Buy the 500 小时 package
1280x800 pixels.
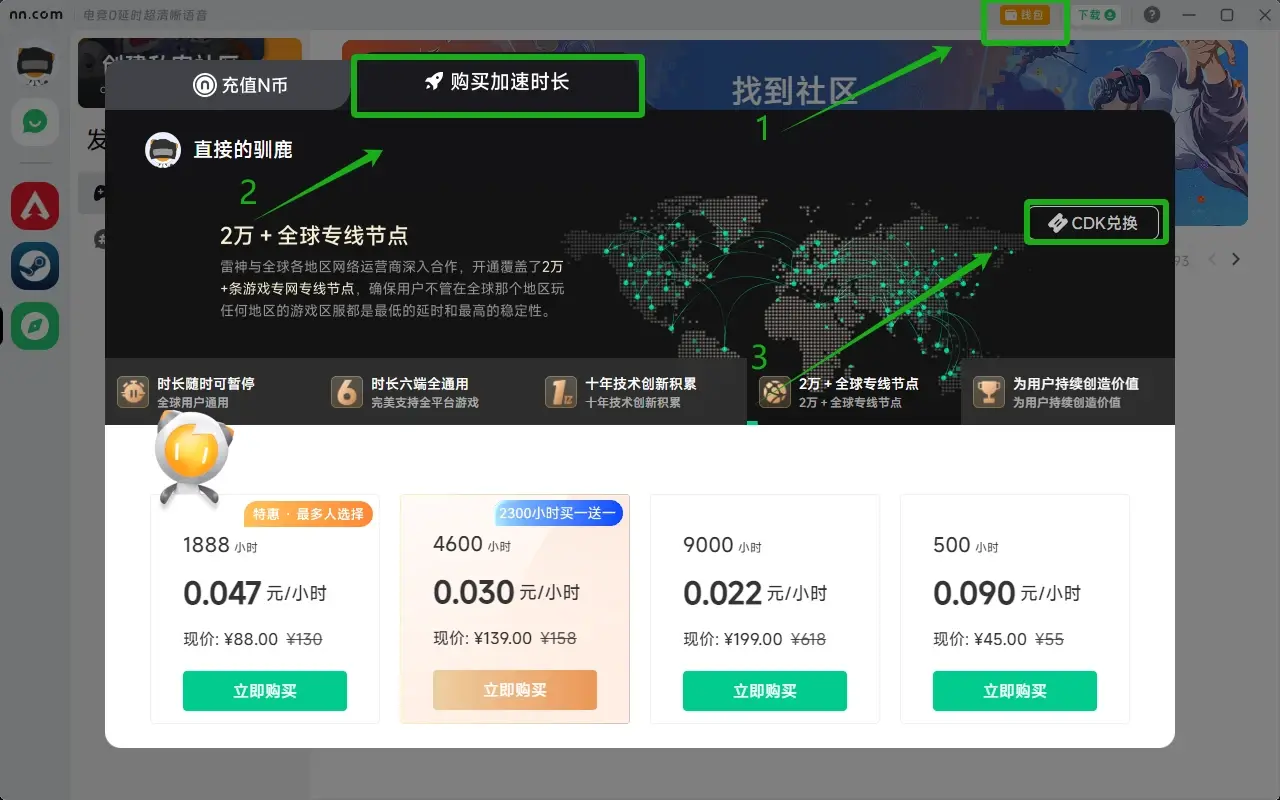[x=1015, y=691]
